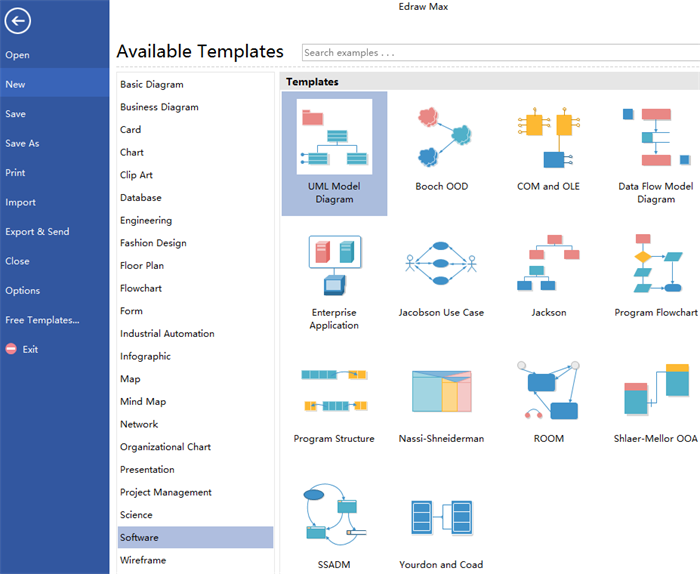Pick the Jackson template icon
The height and width of the screenshot is (574, 700).
(549, 263)
